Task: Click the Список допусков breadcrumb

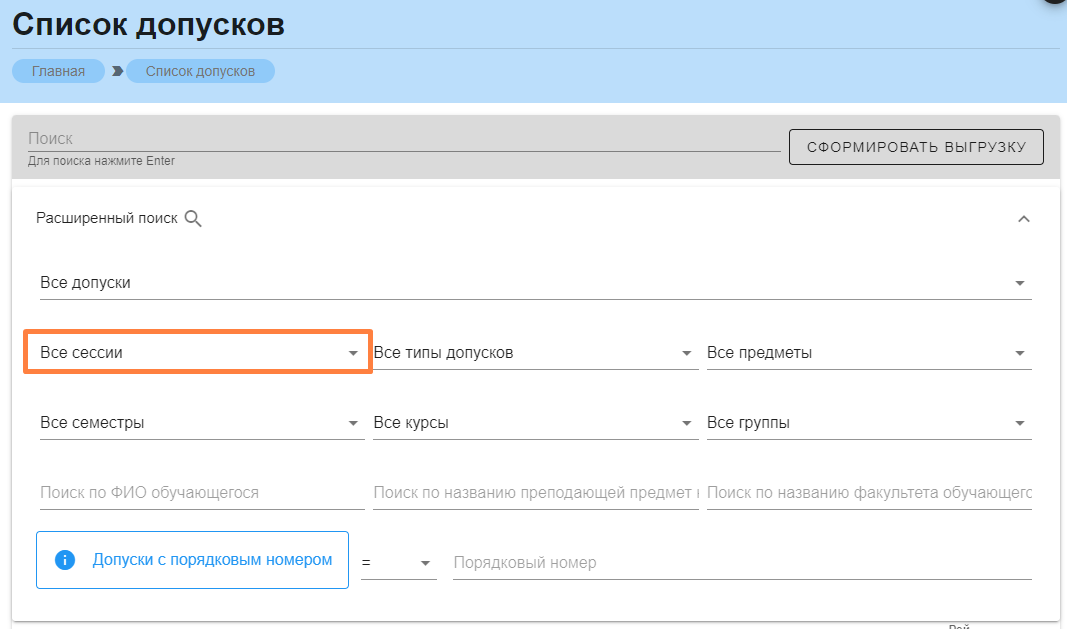Action: pos(200,71)
